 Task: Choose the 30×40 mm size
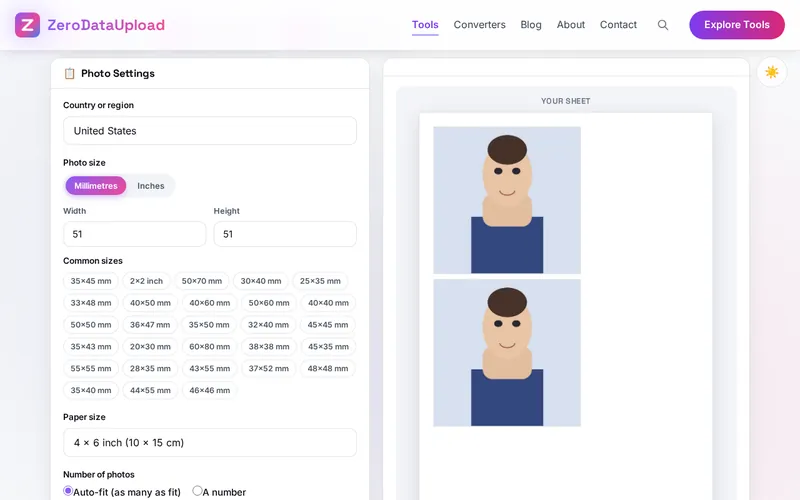point(261,281)
